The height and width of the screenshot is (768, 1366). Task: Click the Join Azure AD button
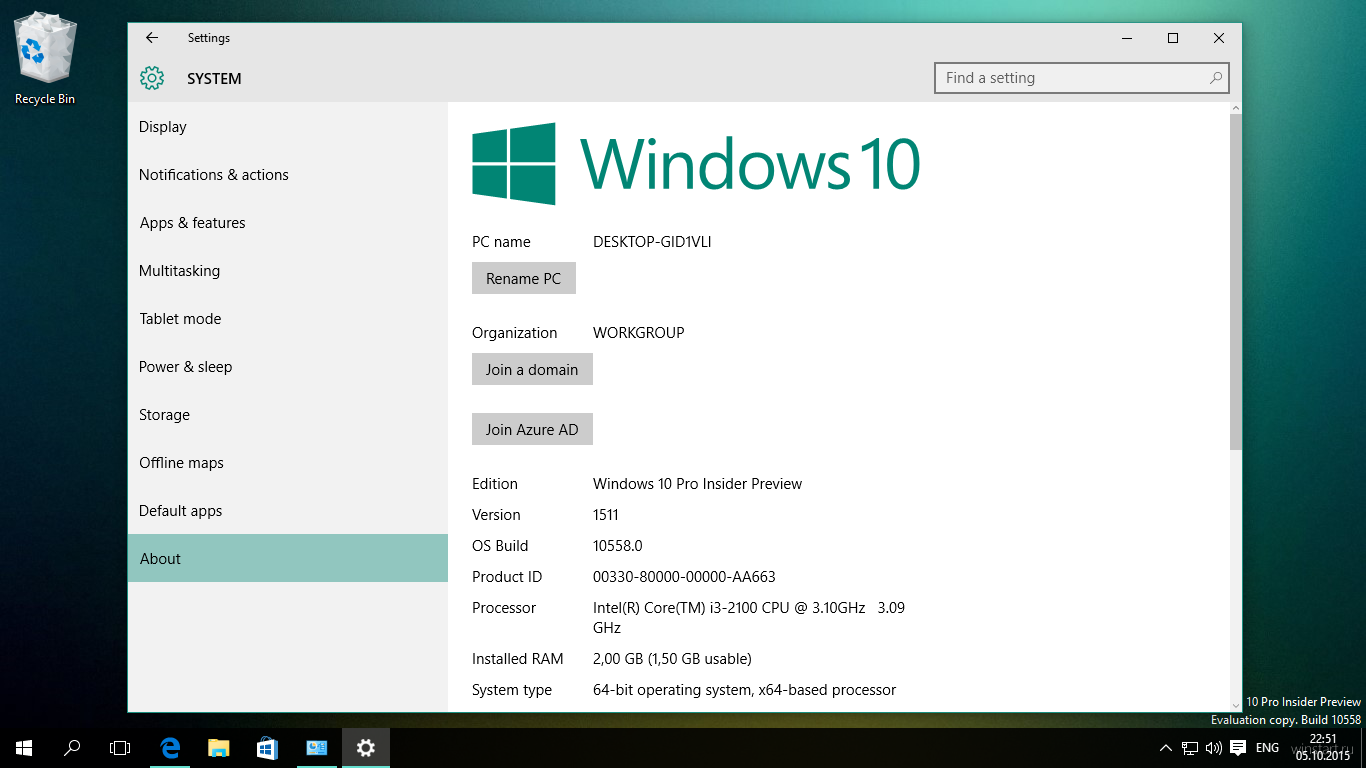point(532,429)
